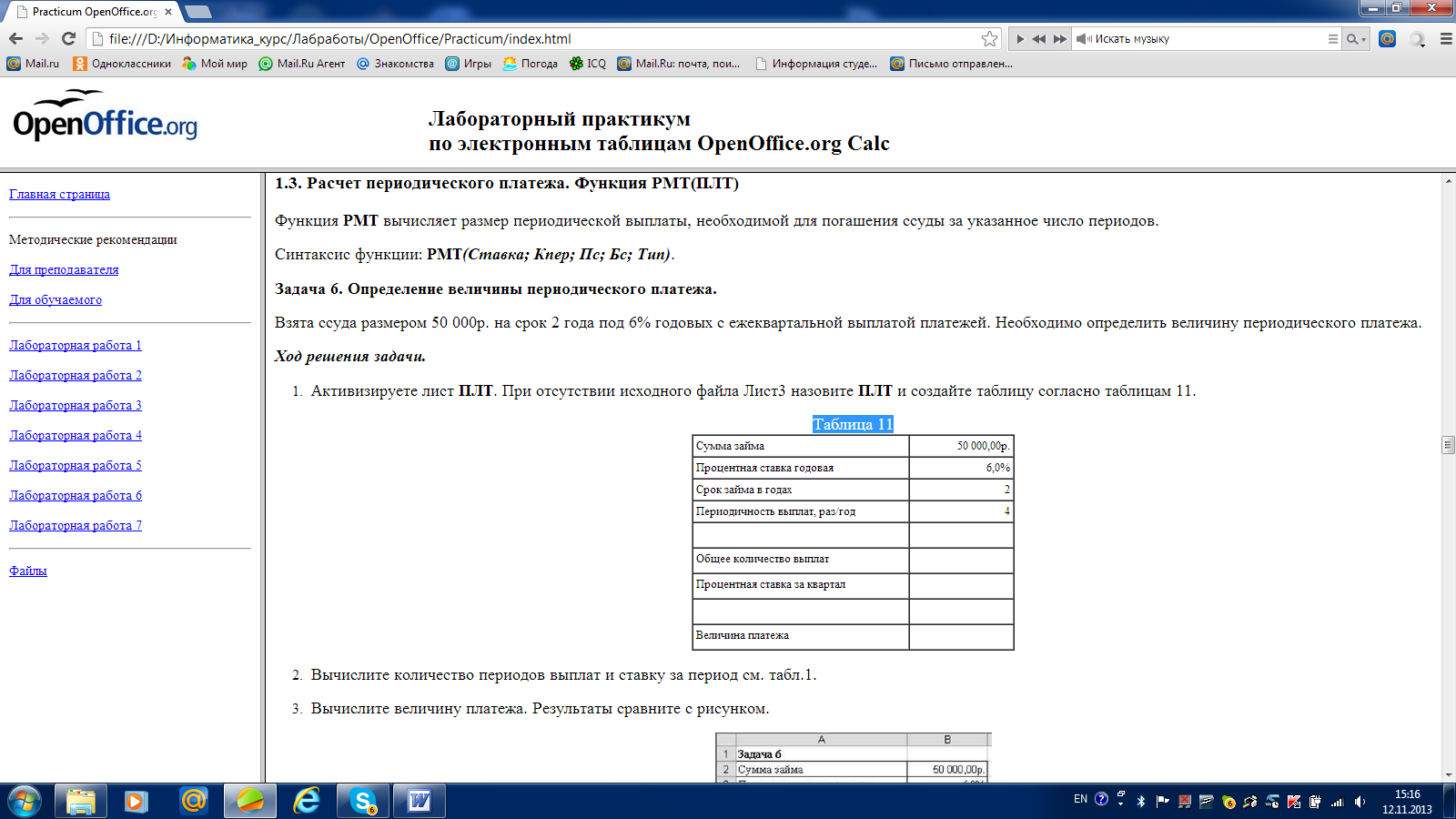Go back with the browser back arrow
This screenshot has width=1456, height=819.
(15, 38)
